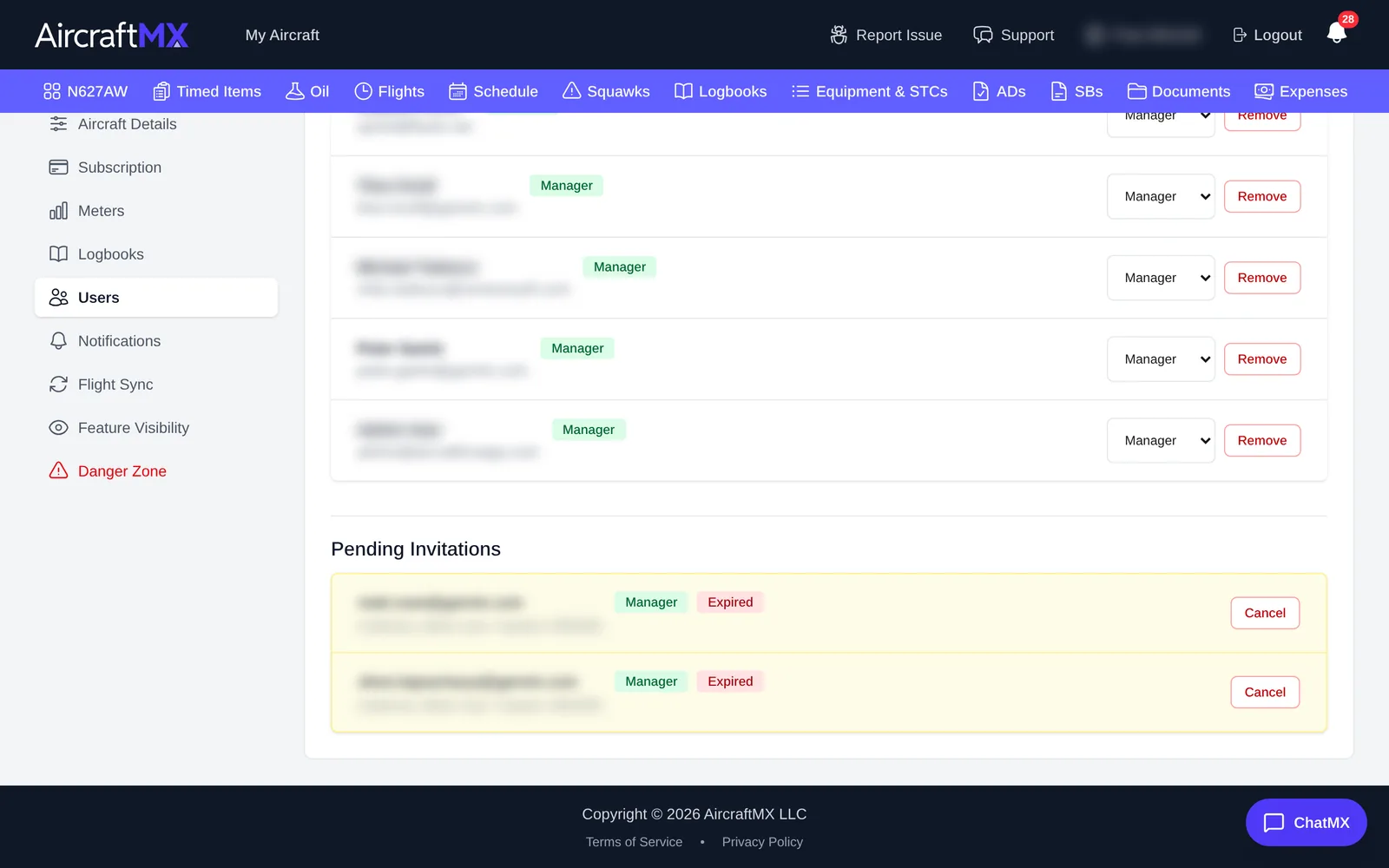Click the Report Issue bug icon
1389x868 pixels.
[x=839, y=35]
